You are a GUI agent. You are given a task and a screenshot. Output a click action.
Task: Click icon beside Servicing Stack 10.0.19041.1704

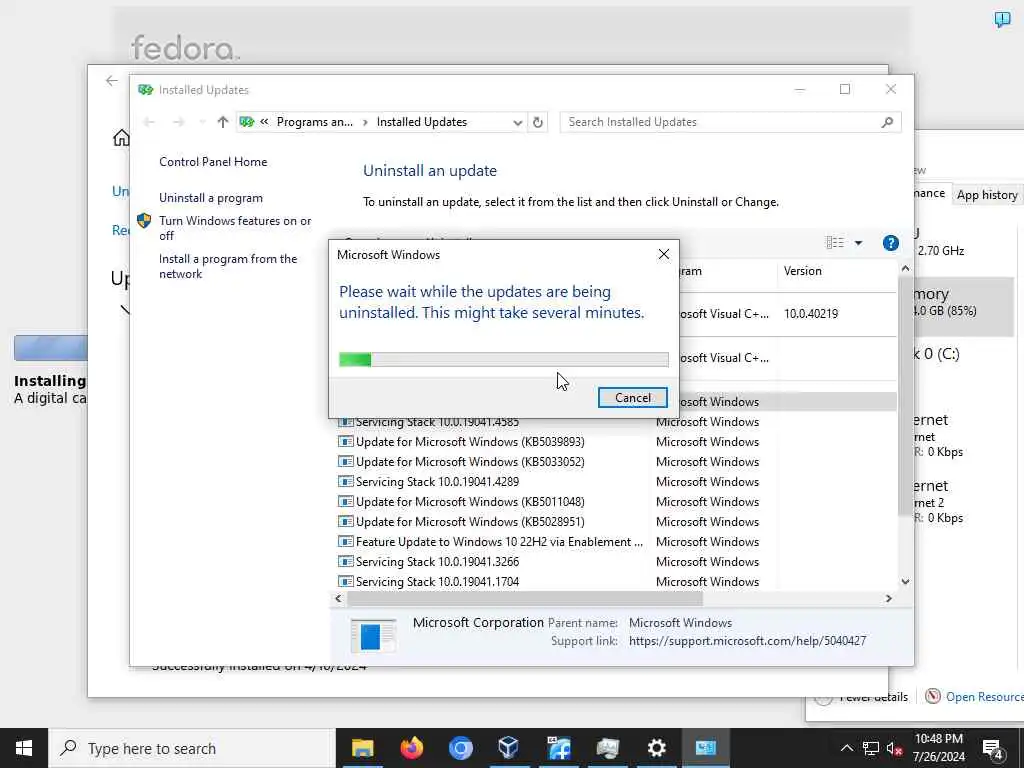pos(345,581)
